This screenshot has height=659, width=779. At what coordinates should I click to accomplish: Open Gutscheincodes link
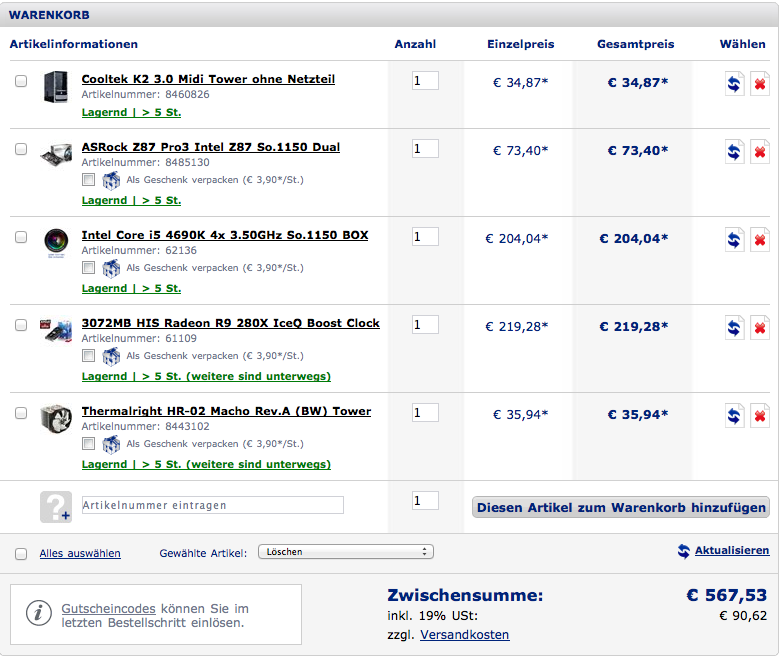[x=108, y=608]
